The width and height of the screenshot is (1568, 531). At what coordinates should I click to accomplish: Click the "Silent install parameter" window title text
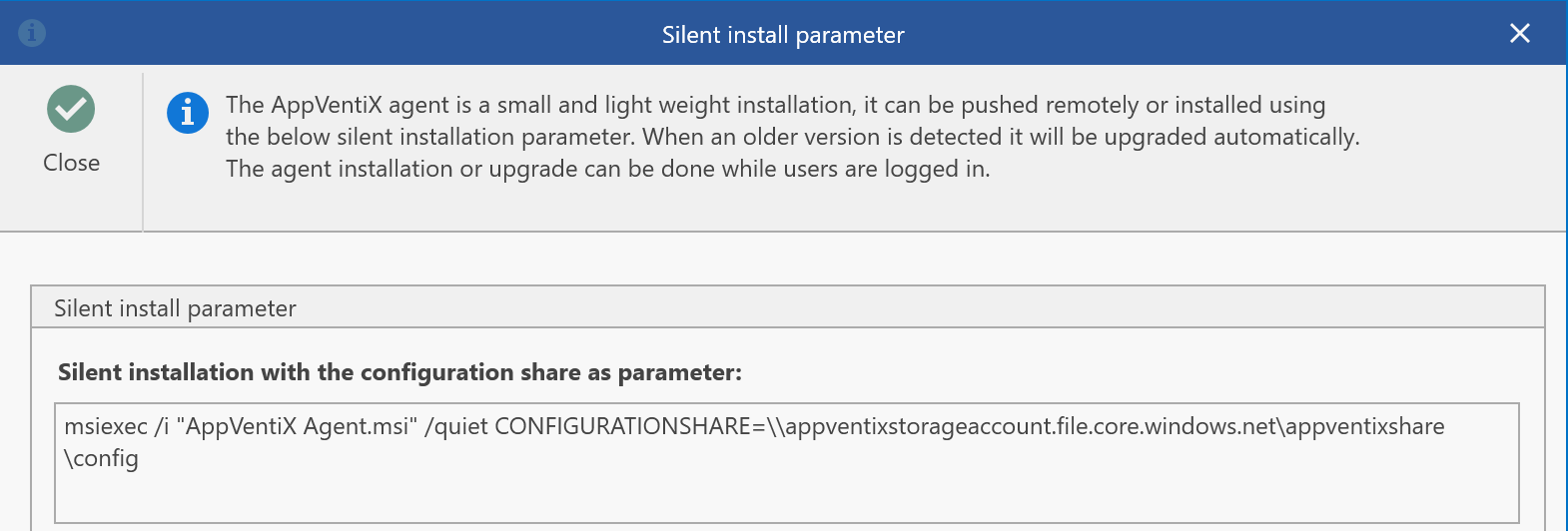coord(783,35)
